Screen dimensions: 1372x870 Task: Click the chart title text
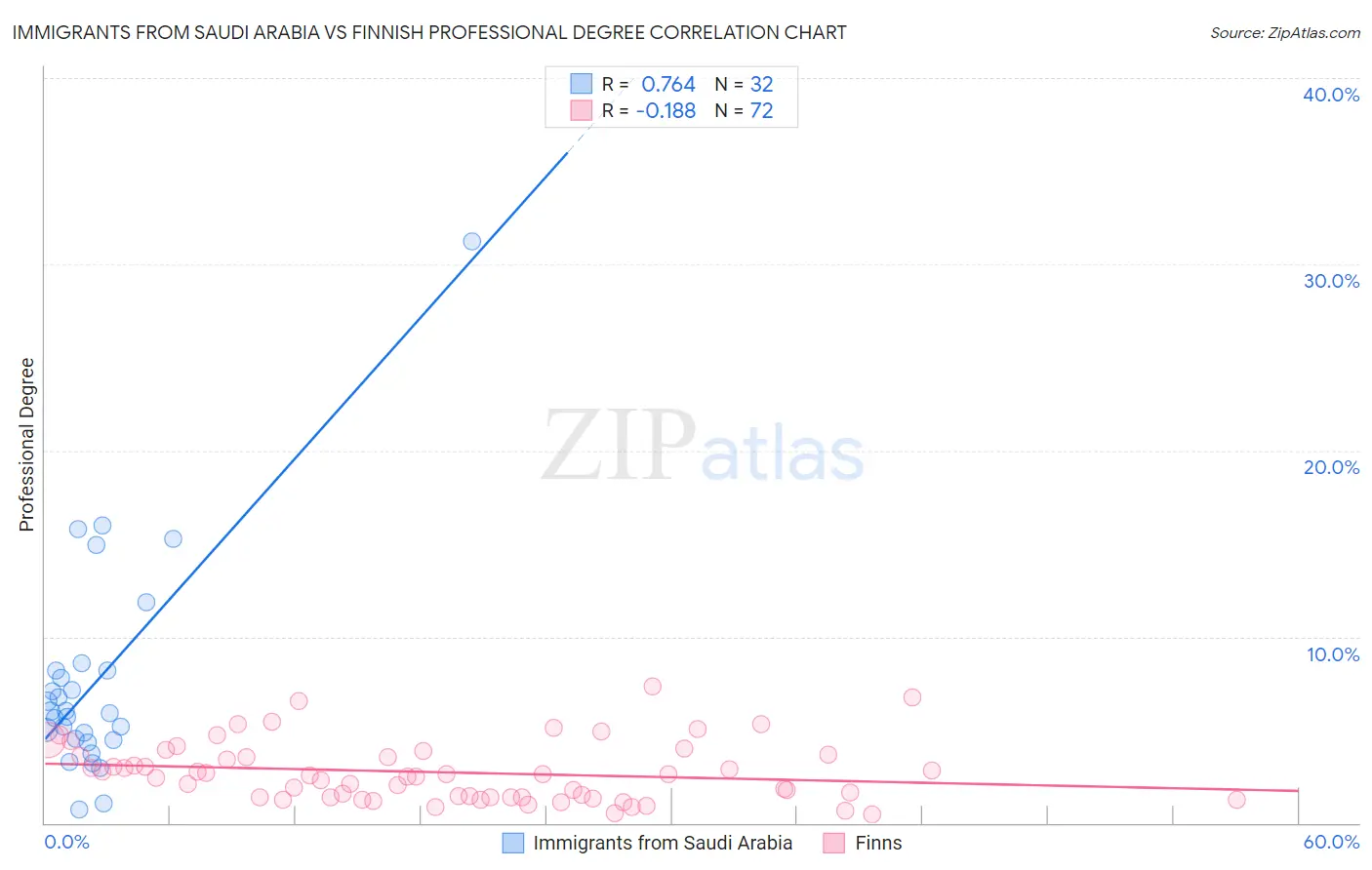click(x=429, y=32)
